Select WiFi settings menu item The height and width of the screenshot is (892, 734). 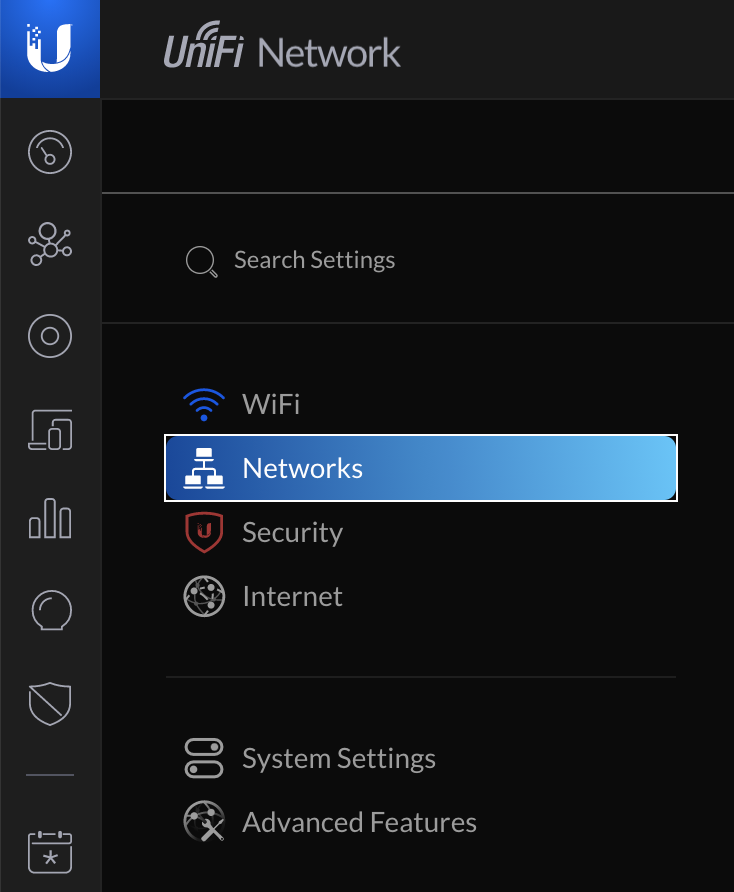coord(420,404)
